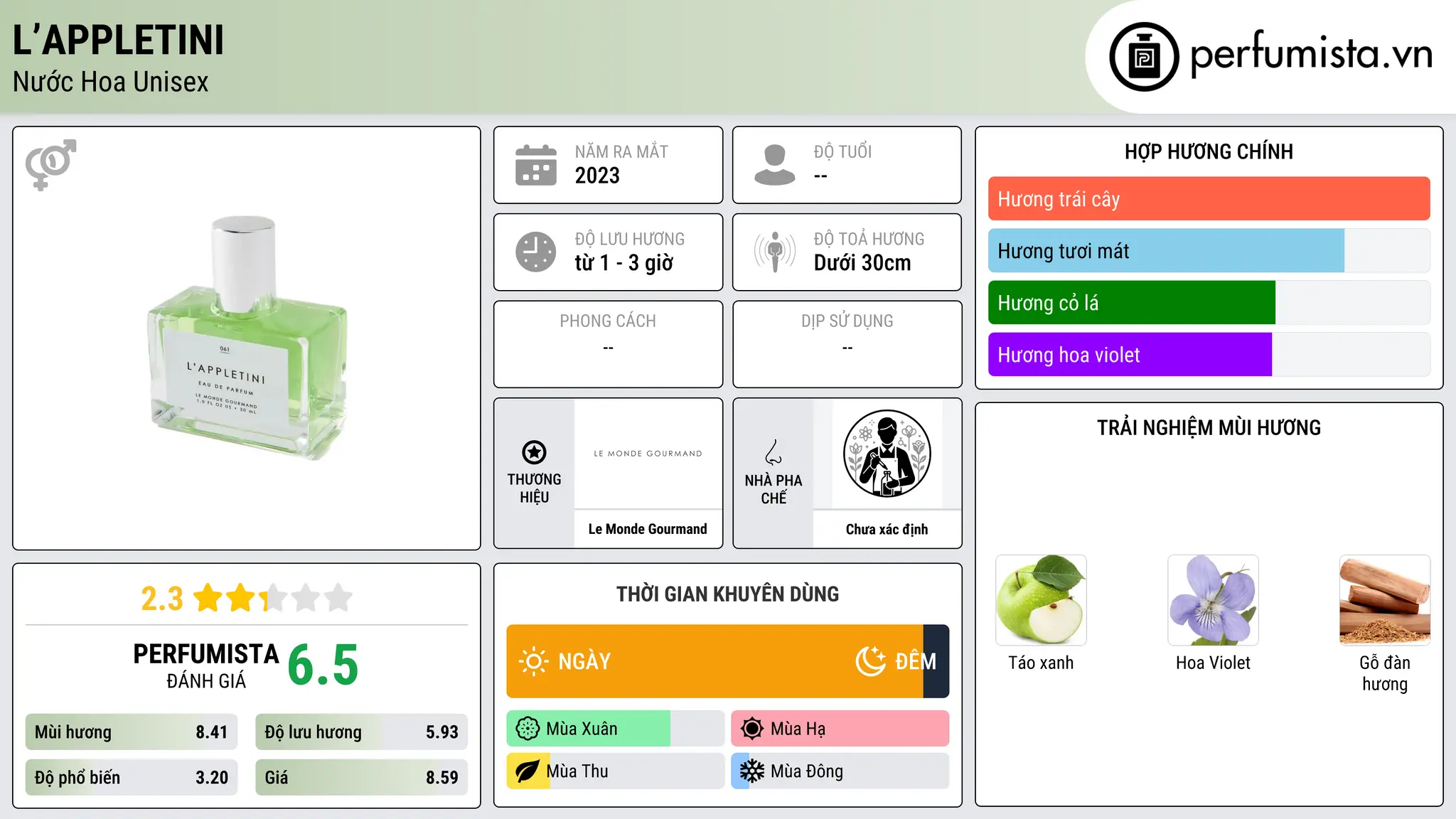Click the Hoa Violet note label
1456x819 pixels.
coord(1213,663)
